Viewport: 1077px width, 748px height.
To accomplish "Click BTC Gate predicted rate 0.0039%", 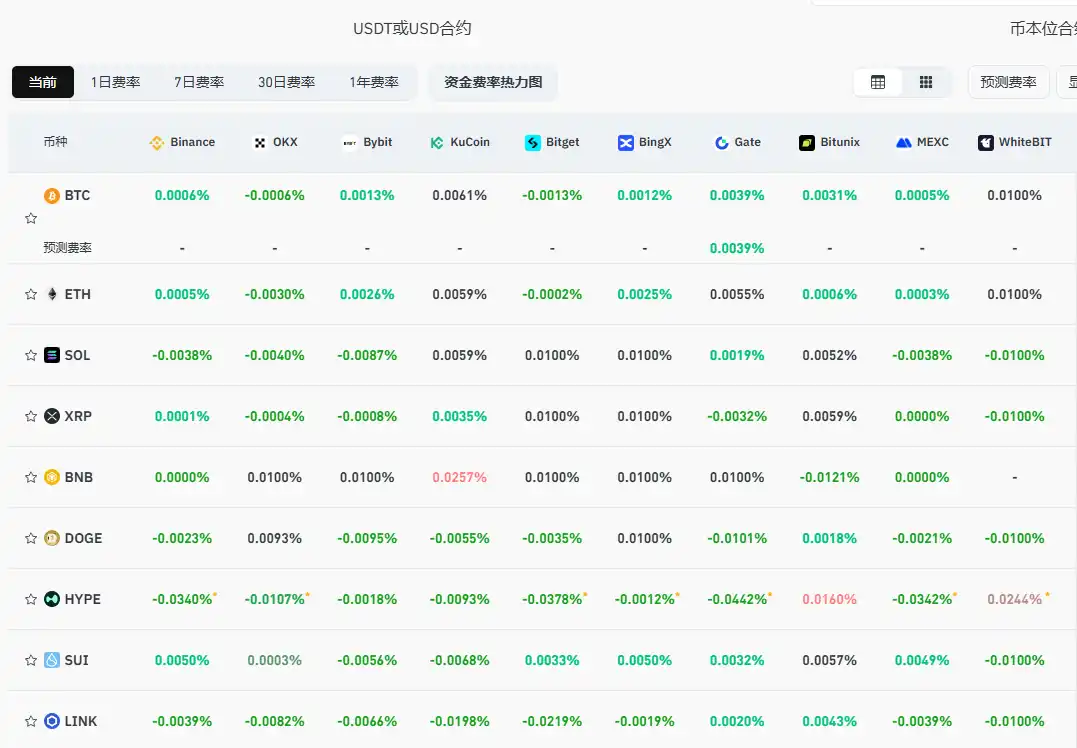I will 737,248.
